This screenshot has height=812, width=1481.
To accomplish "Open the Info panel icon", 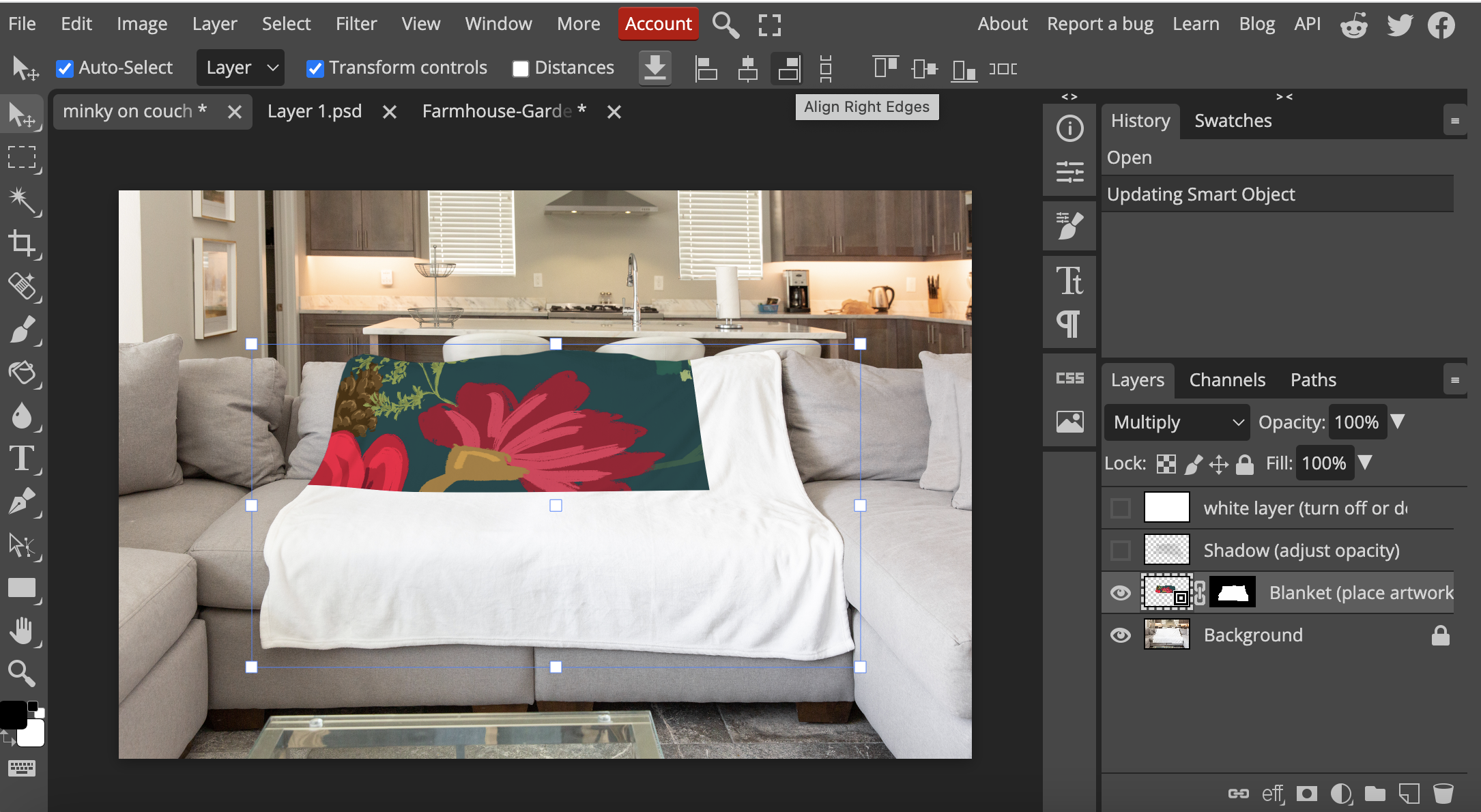I will 1069,128.
